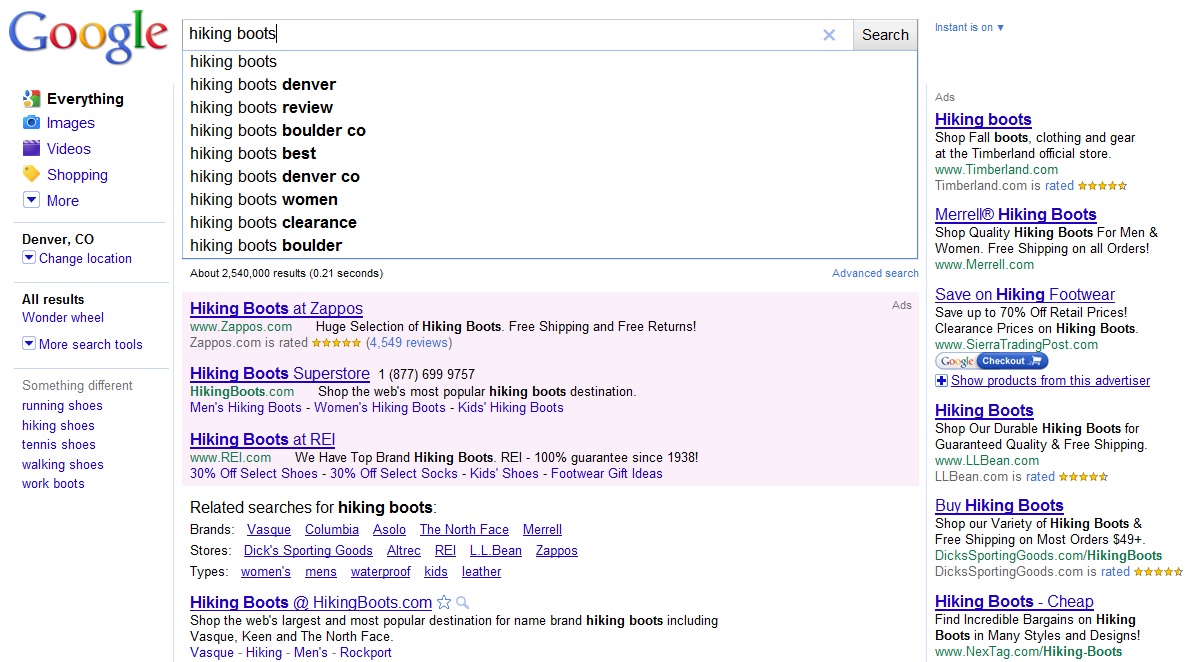Viewport: 1187px width, 662px height.
Task: Expand the More arrow icon in sidebar
Action: coord(31,200)
